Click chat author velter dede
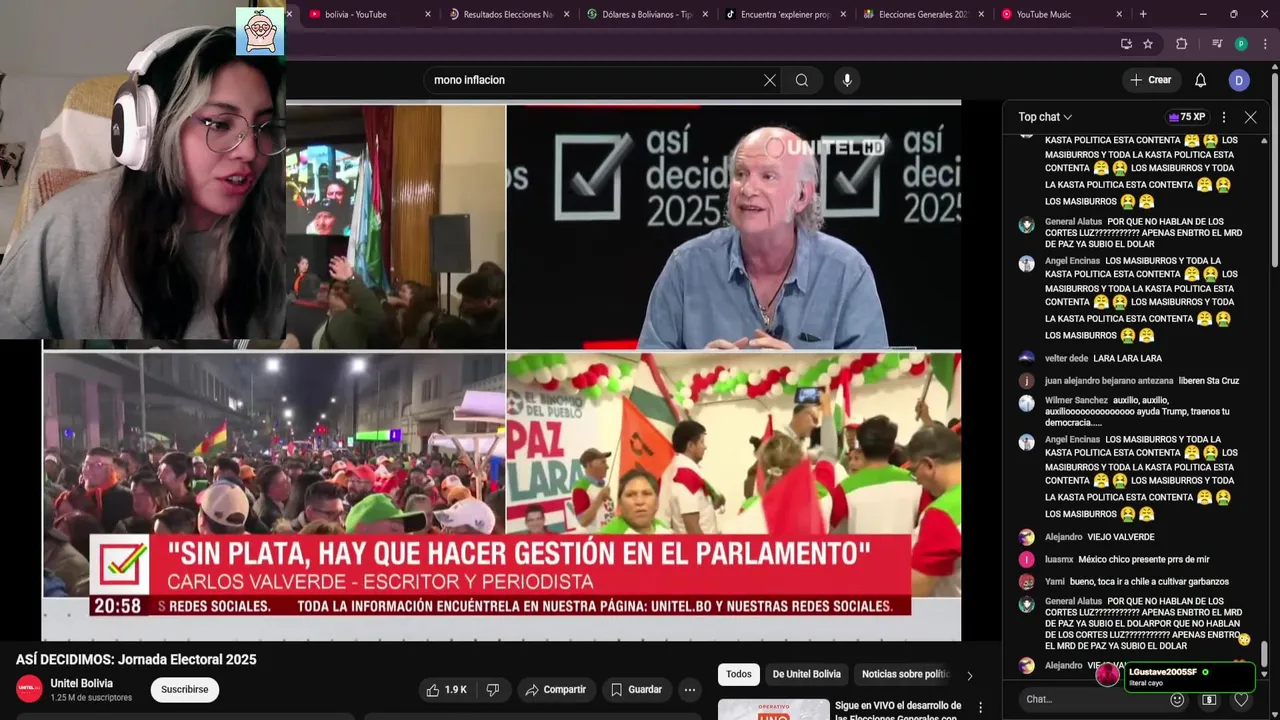Screen dimensions: 1280x720 1066,358
